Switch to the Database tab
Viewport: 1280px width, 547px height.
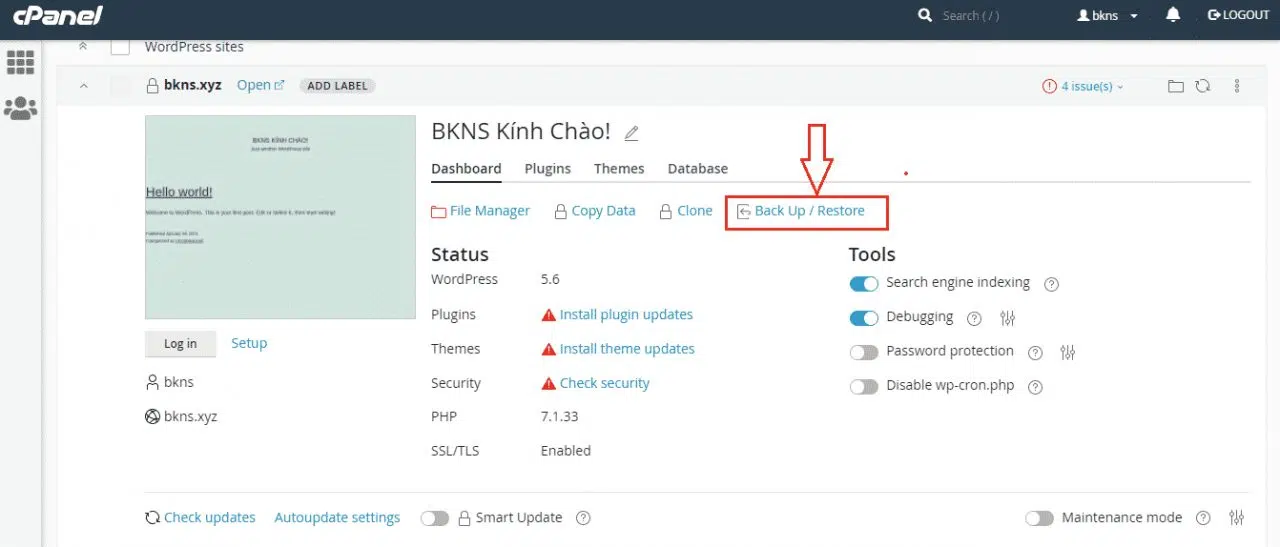pos(697,169)
